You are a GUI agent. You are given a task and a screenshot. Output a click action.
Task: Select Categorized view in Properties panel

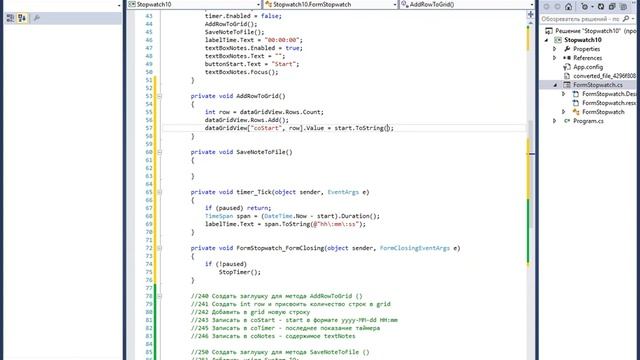click(10, 18)
